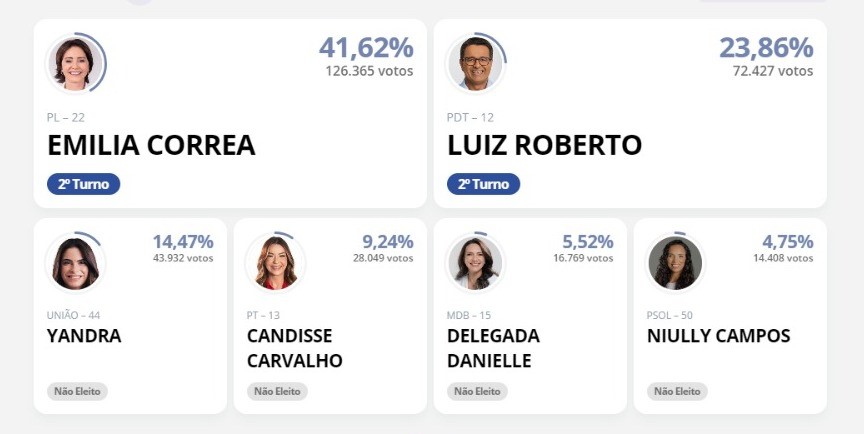Click the LUIZ ROBERTO name heading
Screen dimensions: 864x434
tap(544, 145)
